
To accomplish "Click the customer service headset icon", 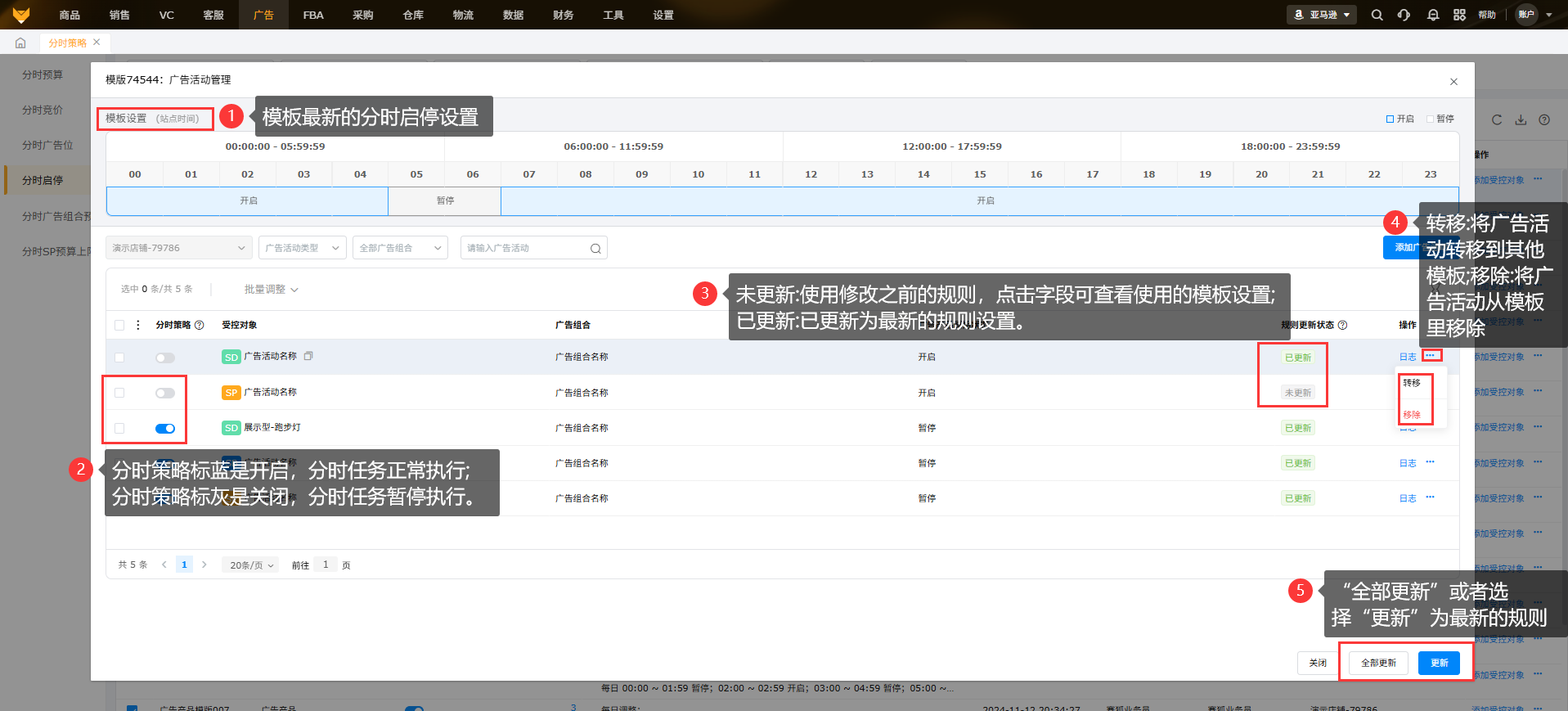I will click(x=1404, y=15).
